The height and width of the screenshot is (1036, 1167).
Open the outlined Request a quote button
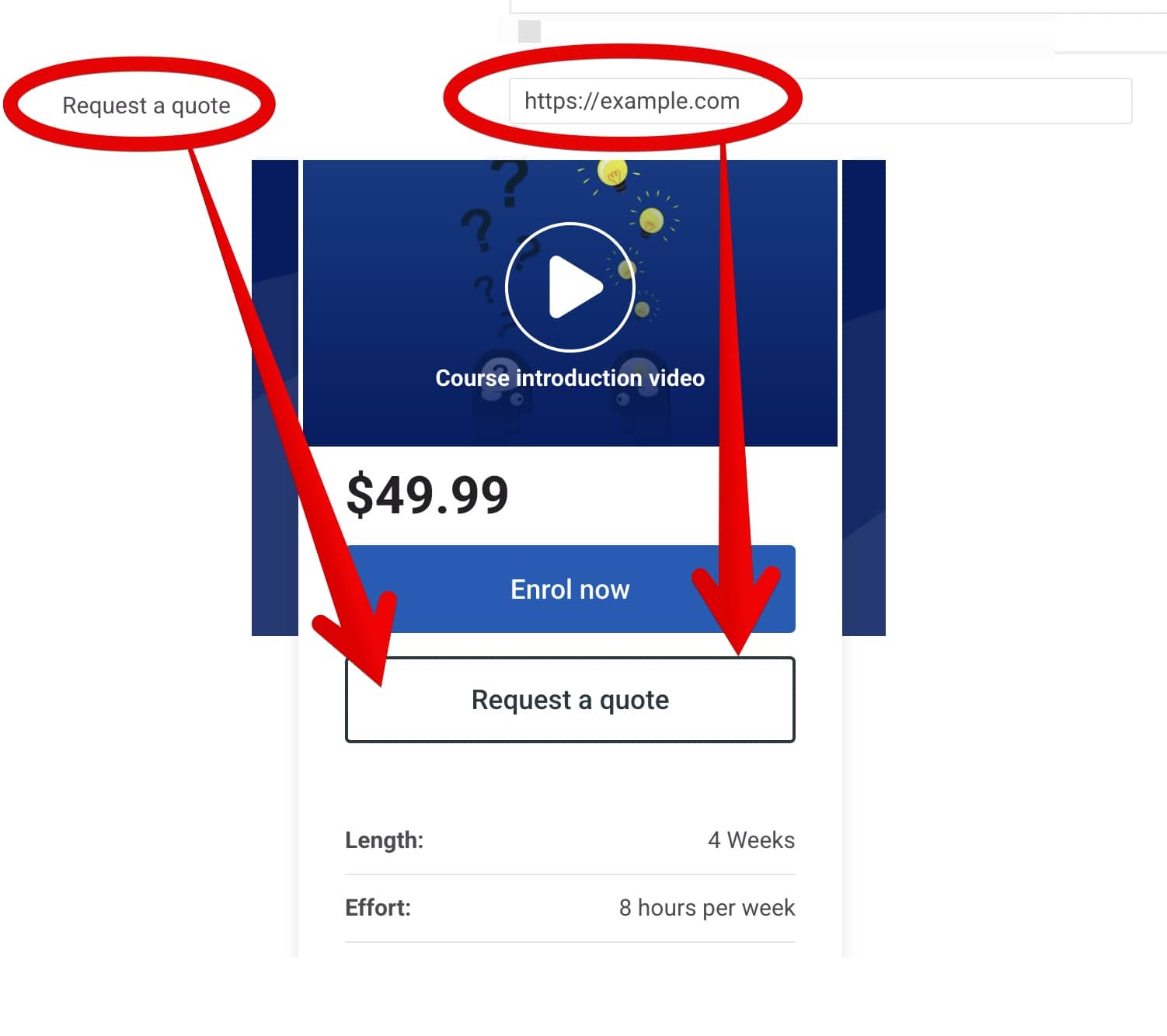(570, 700)
